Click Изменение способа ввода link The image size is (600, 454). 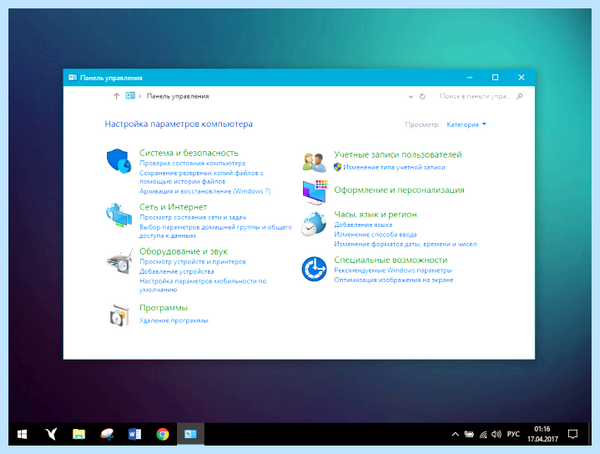[x=375, y=234]
